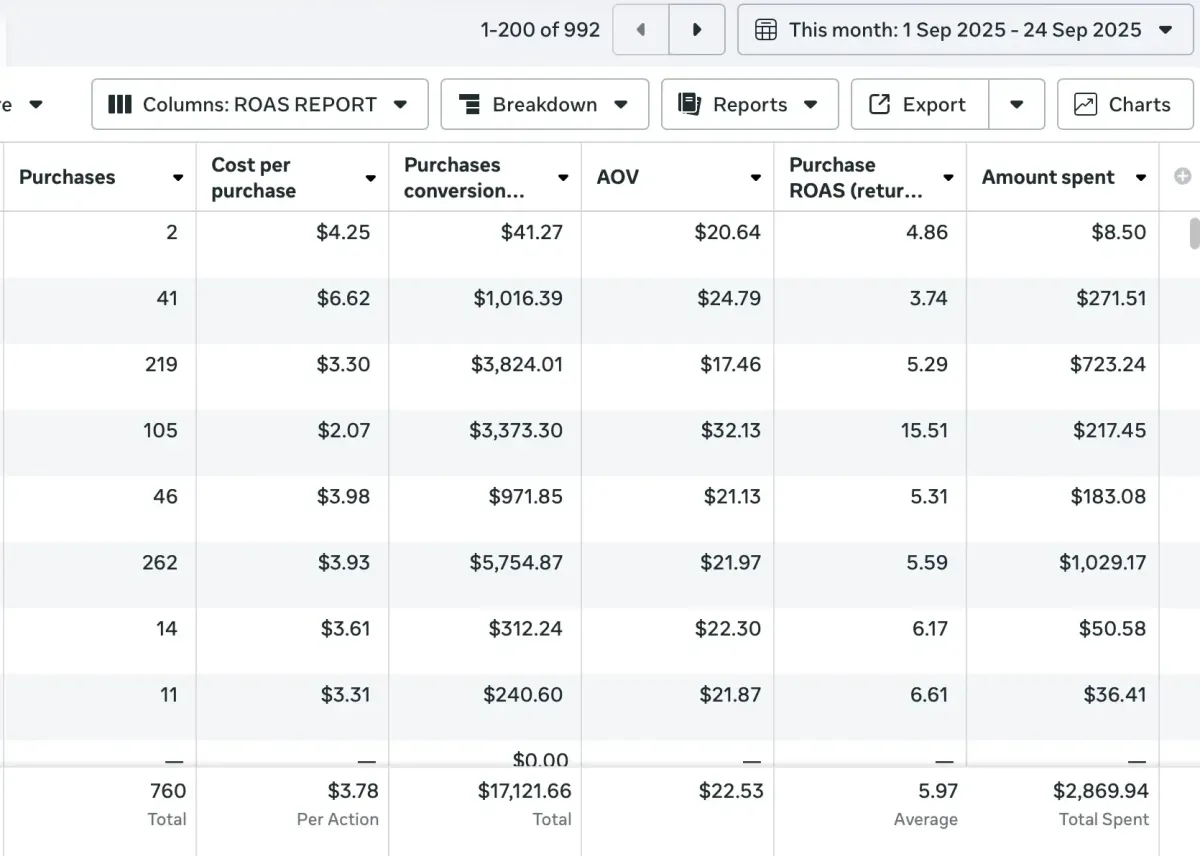Add a new column with plus icon
The width and height of the screenshot is (1200, 856).
(x=1182, y=177)
